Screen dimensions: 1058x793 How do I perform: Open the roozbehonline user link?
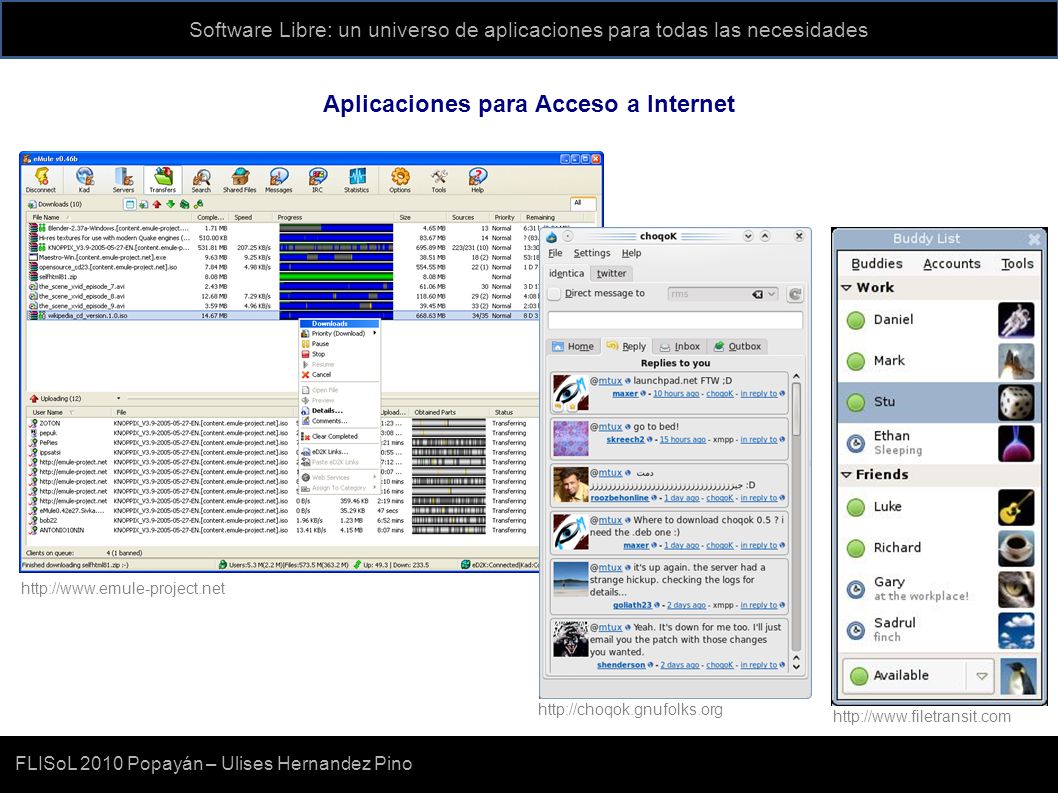pyautogui.click(x=619, y=498)
